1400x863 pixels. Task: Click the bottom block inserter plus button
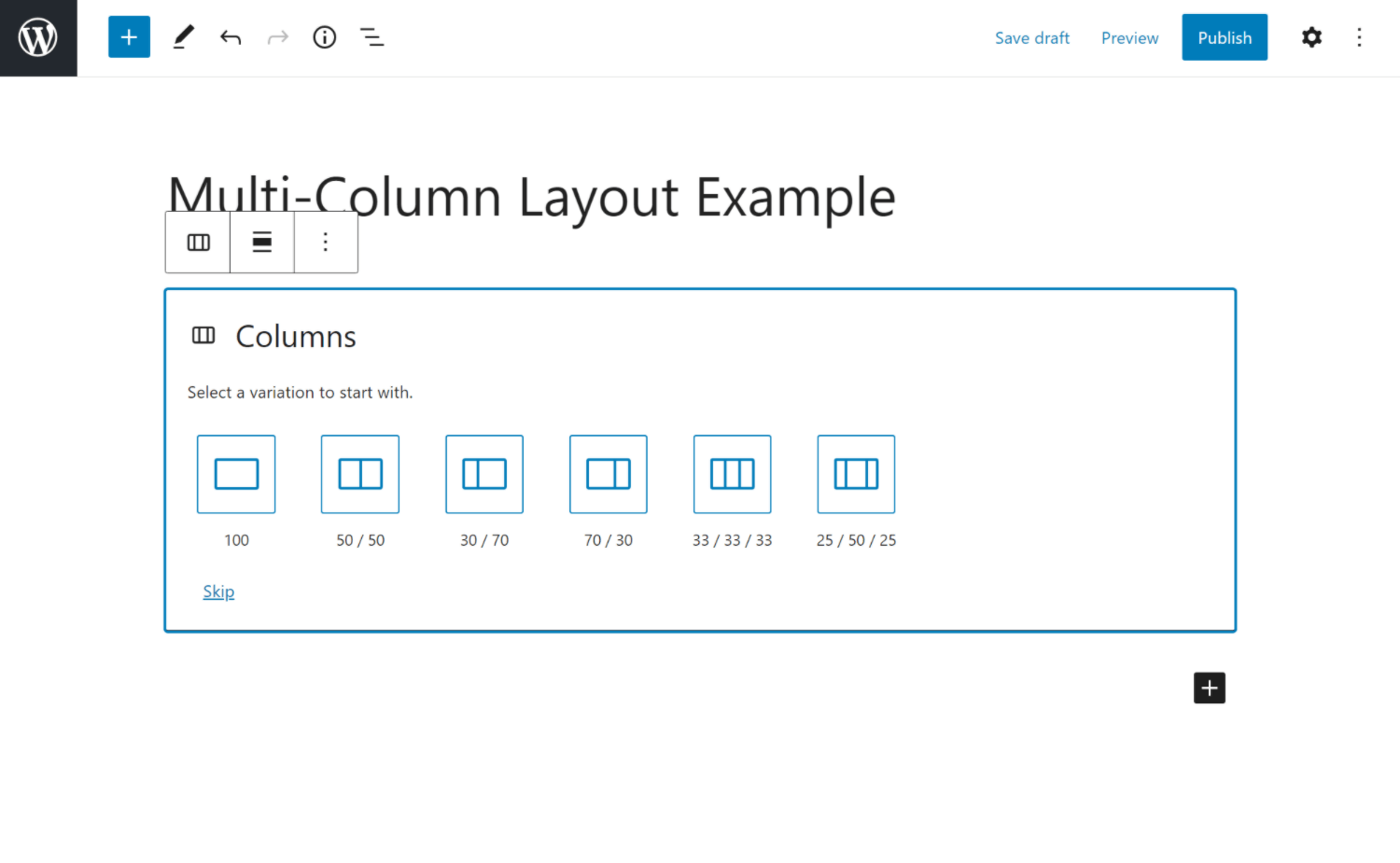1209,688
